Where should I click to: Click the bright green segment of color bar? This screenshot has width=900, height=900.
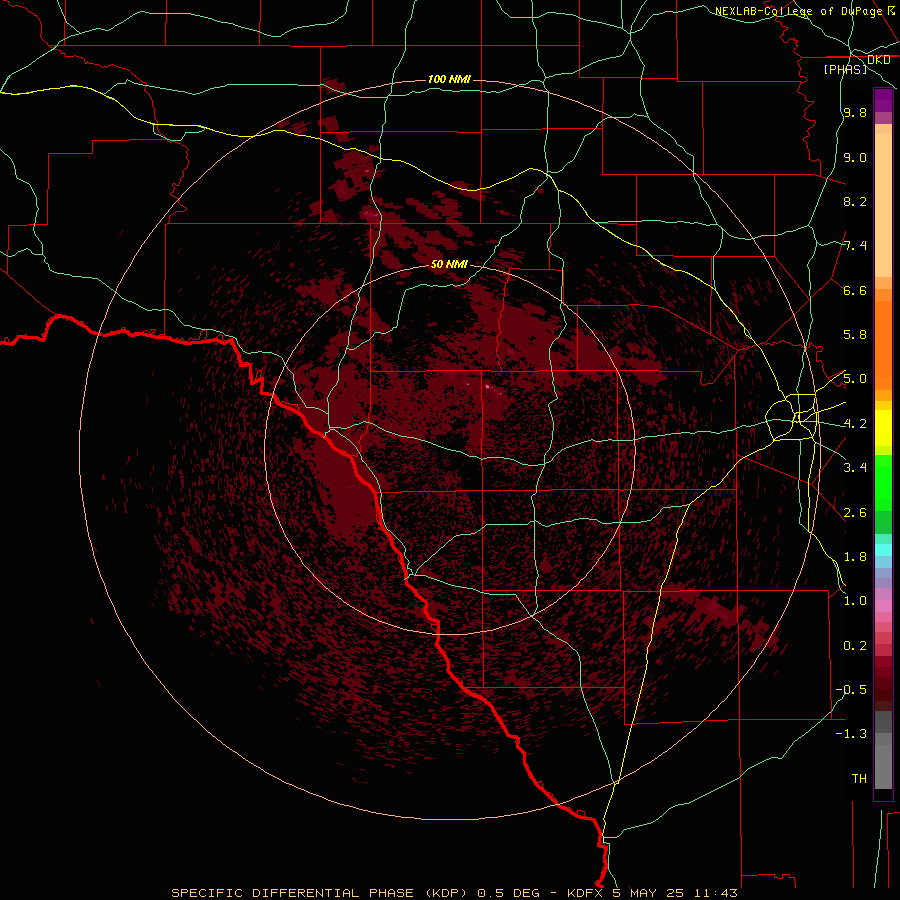pyautogui.click(x=883, y=483)
